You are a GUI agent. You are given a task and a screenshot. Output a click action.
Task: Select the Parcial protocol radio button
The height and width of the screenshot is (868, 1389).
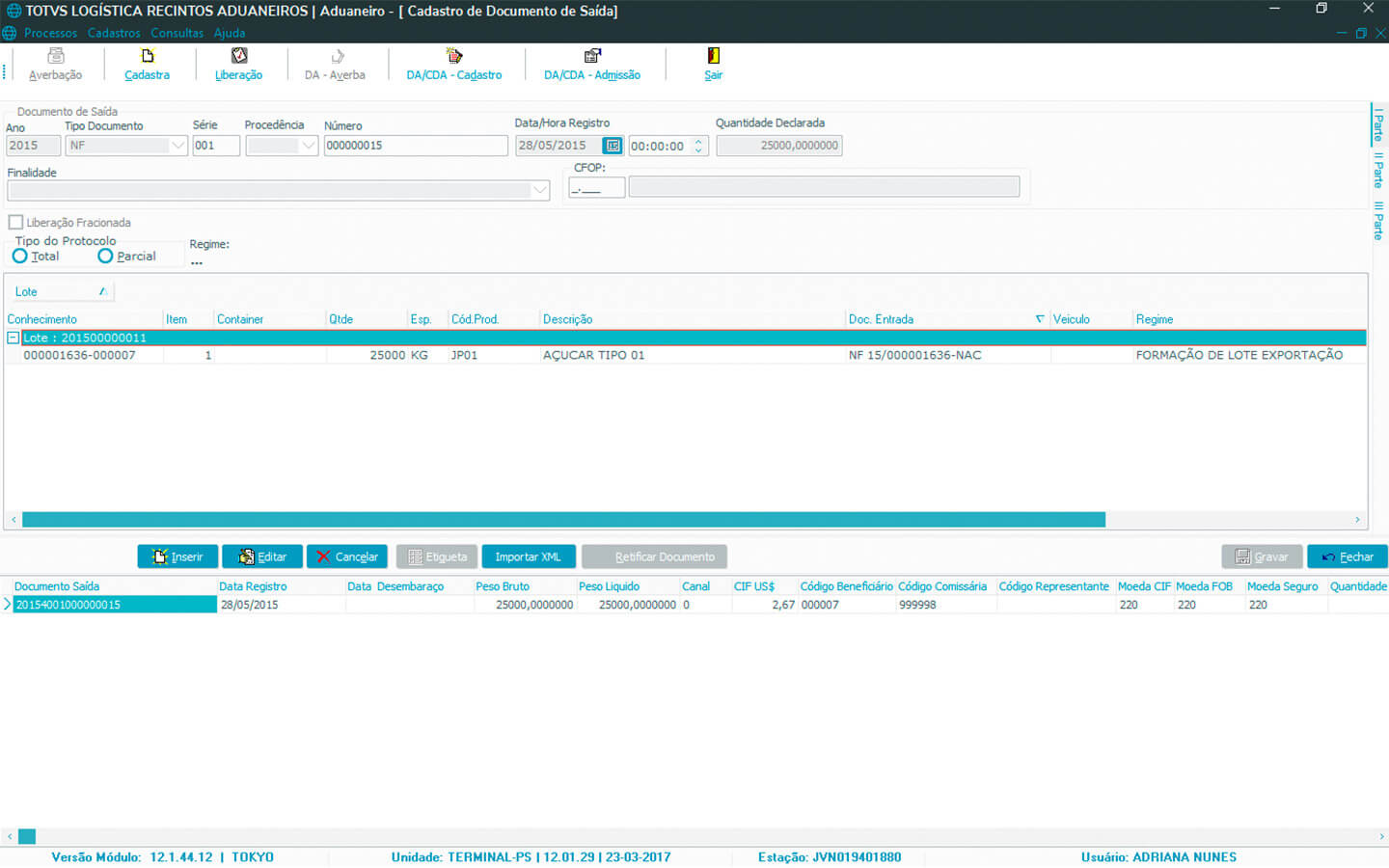tap(106, 257)
